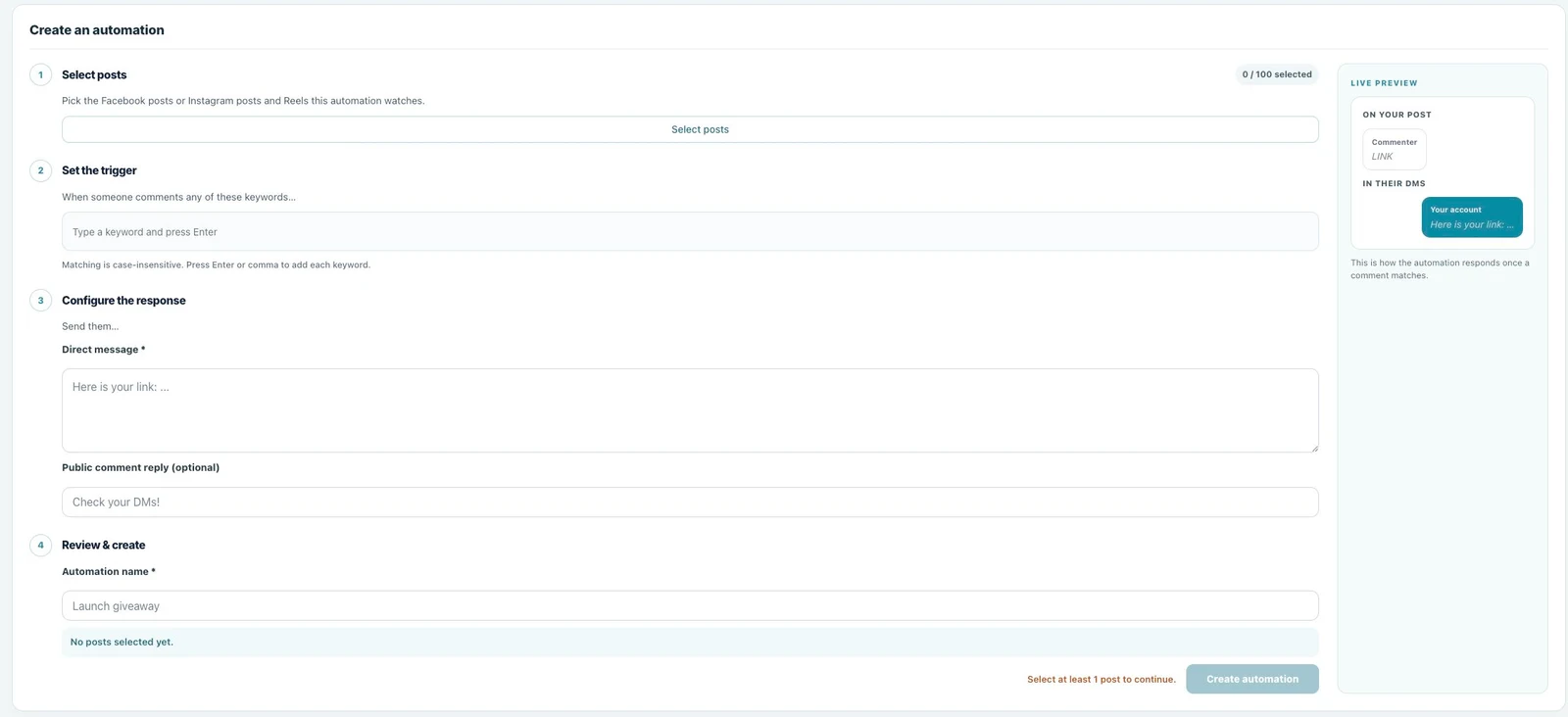Click the Automation name input field
This screenshot has height=717, width=1568.
690,606
